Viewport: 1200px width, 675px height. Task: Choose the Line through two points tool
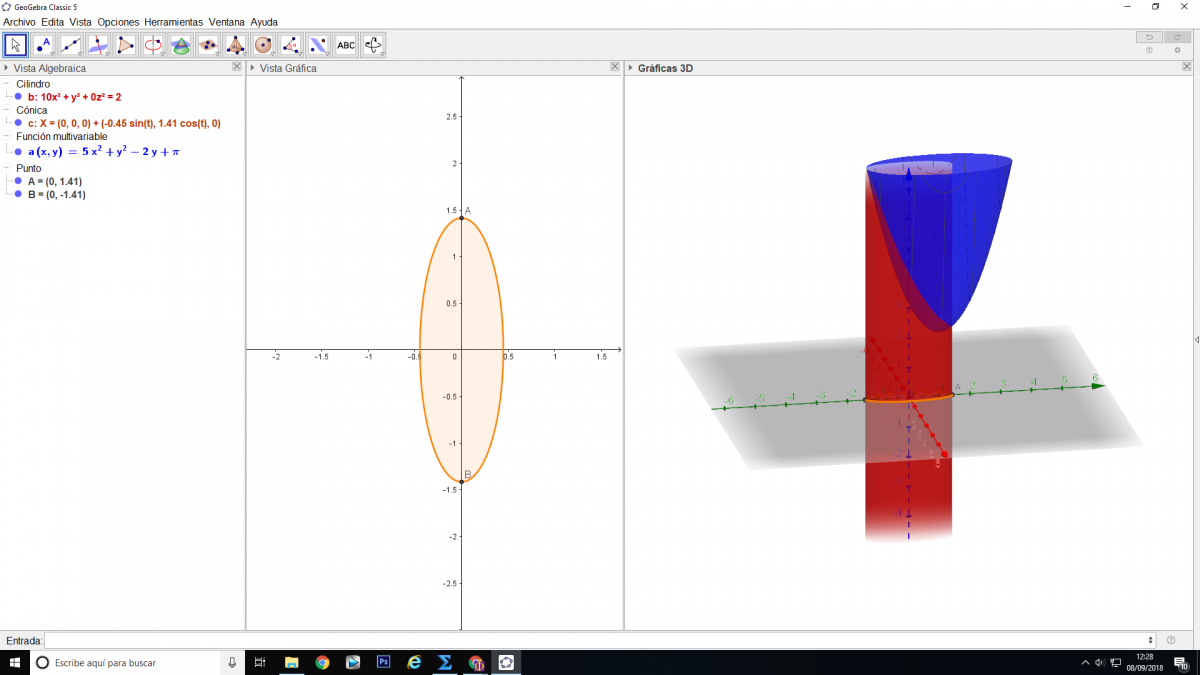[x=70, y=45]
